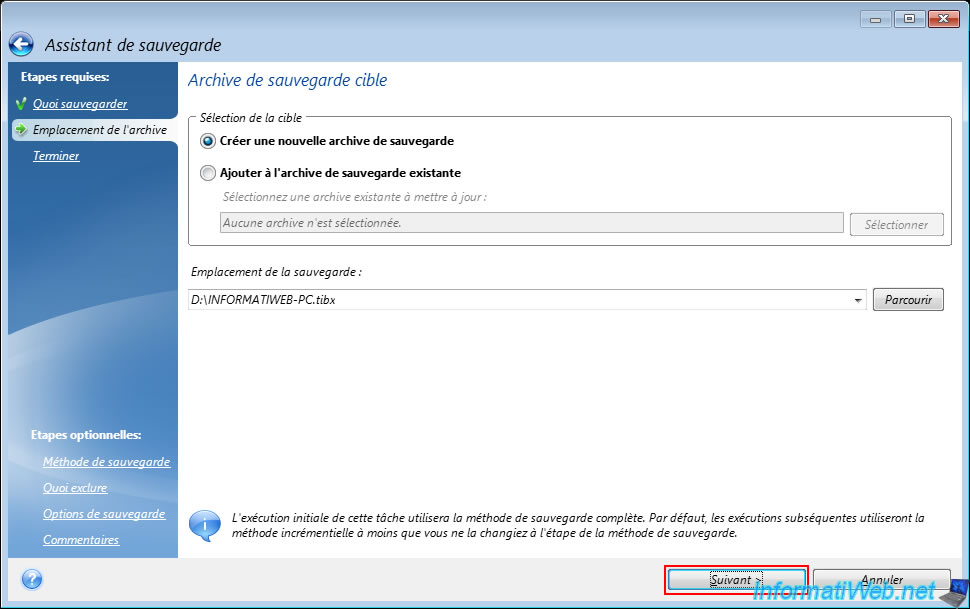
Task: Open the Quoi exclure optional step
Action: coord(75,488)
